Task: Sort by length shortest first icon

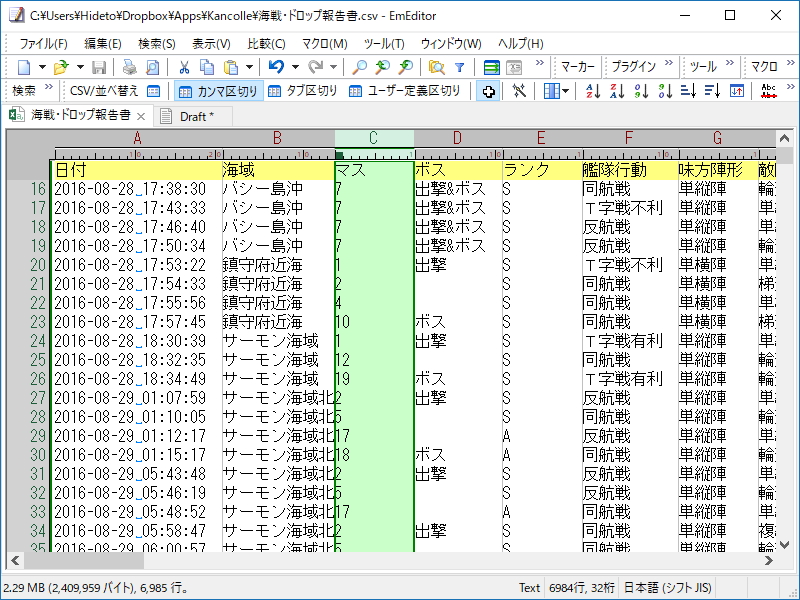Action: [688, 91]
